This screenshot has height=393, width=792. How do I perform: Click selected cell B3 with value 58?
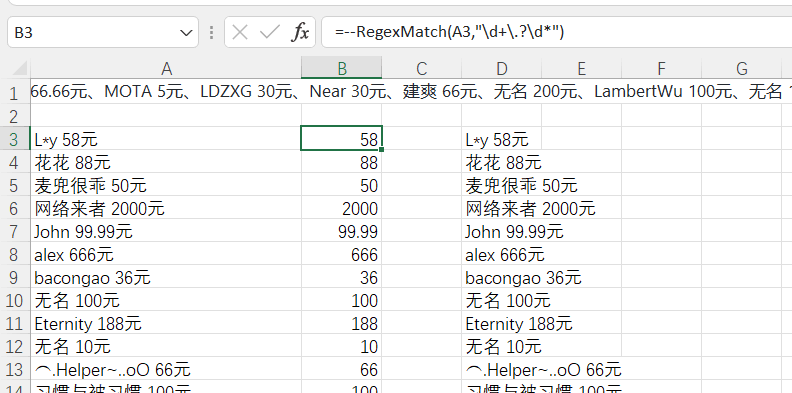click(341, 138)
